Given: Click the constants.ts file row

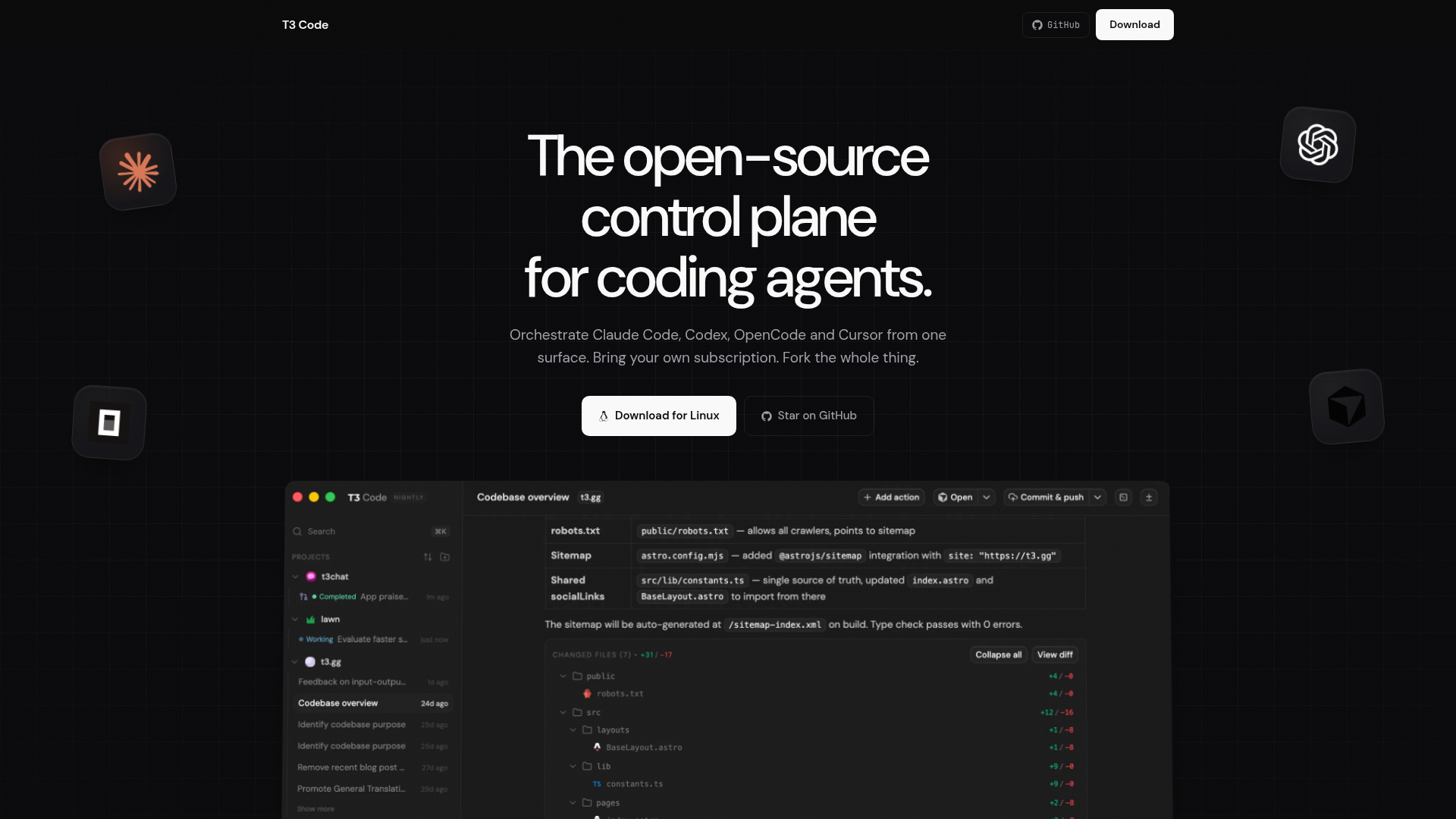Looking at the screenshot, I should coord(816,784).
